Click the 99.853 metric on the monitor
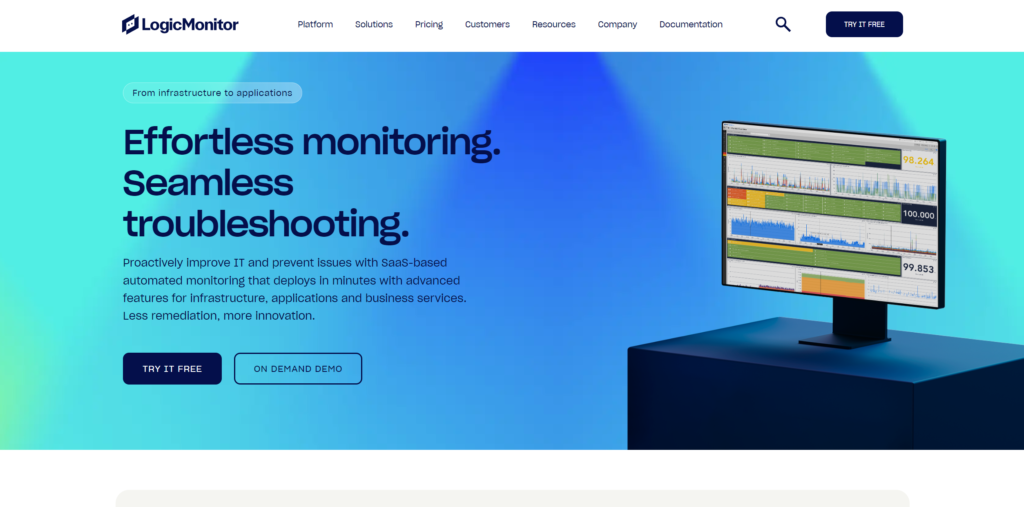This screenshot has height=507, width=1024. pyautogui.click(x=918, y=268)
